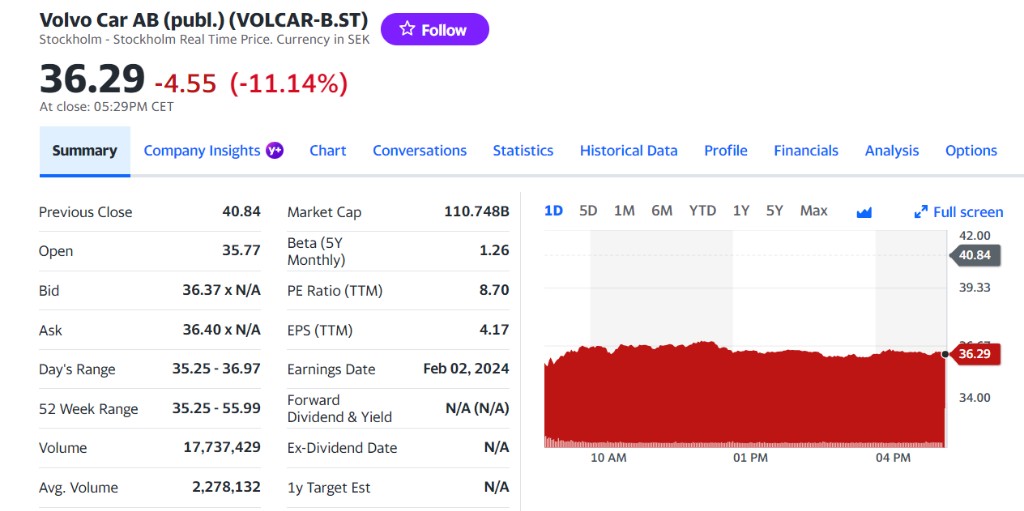Open the Historical Data tab
The width and height of the screenshot is (1024, 511).
click(x=629, y=150)
